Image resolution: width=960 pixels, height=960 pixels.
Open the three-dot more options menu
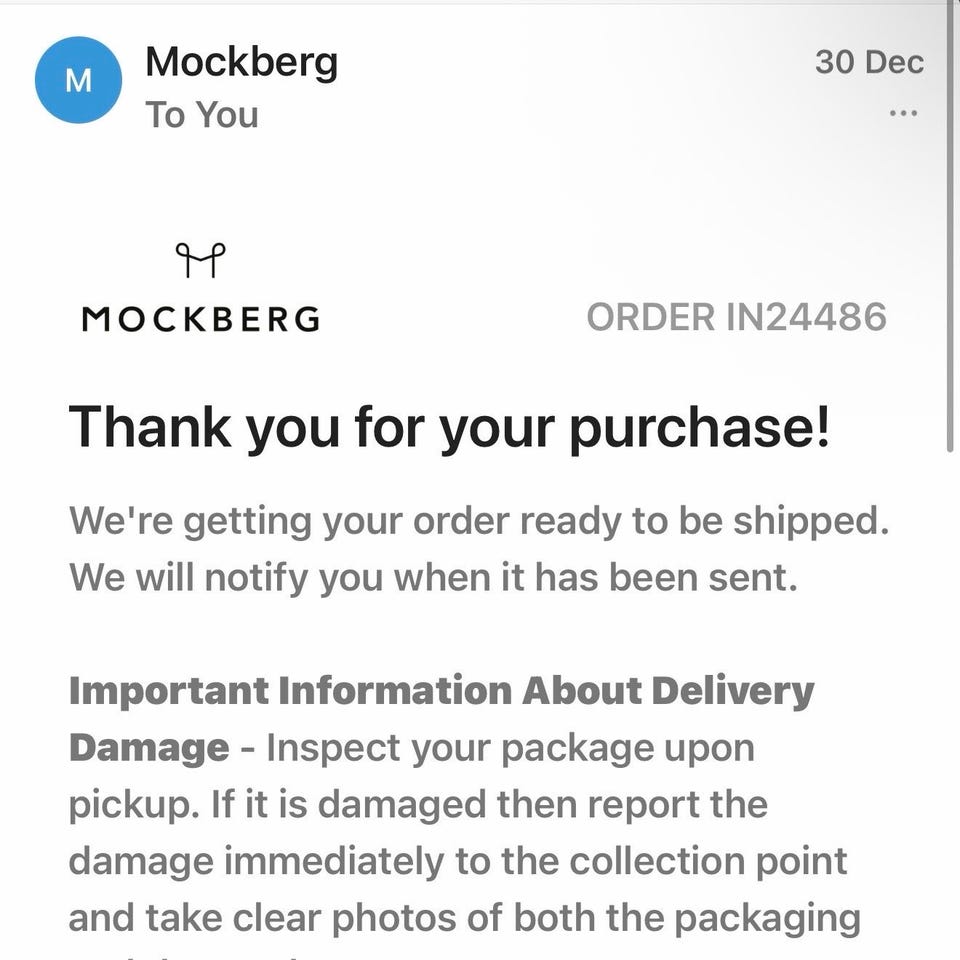pyautogui.click(x=902, y=113)
